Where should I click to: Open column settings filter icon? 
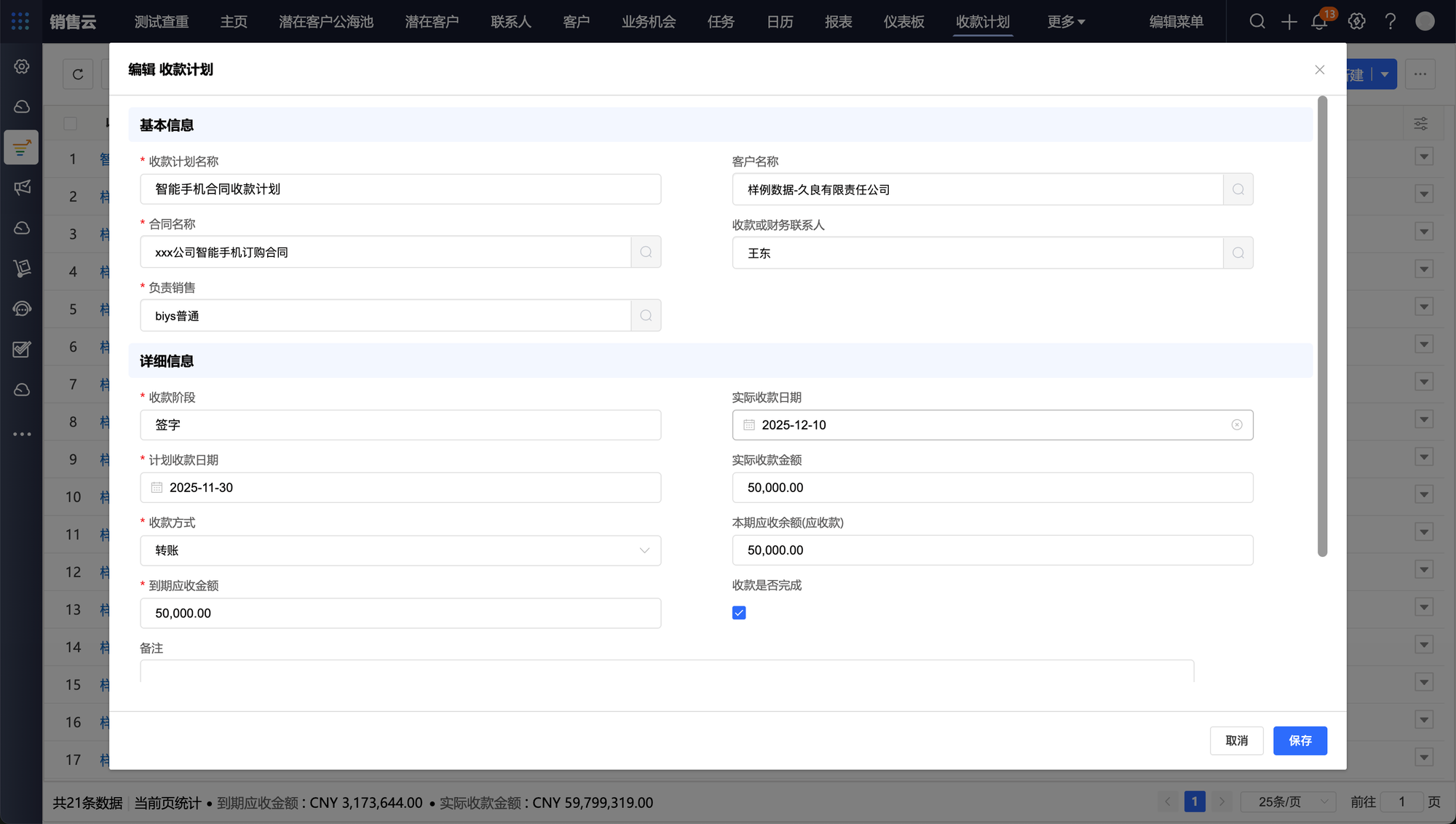1420,124
